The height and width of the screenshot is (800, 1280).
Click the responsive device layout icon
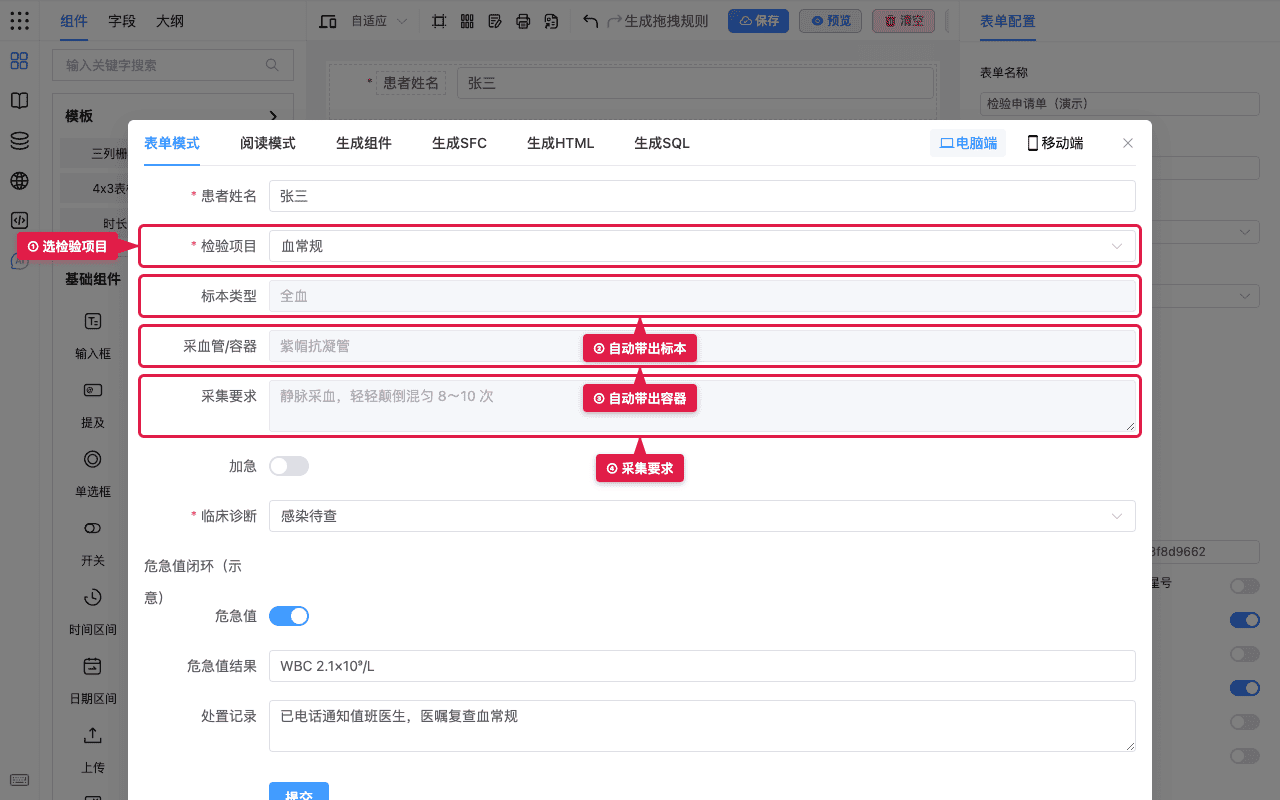tap(328, 21)
